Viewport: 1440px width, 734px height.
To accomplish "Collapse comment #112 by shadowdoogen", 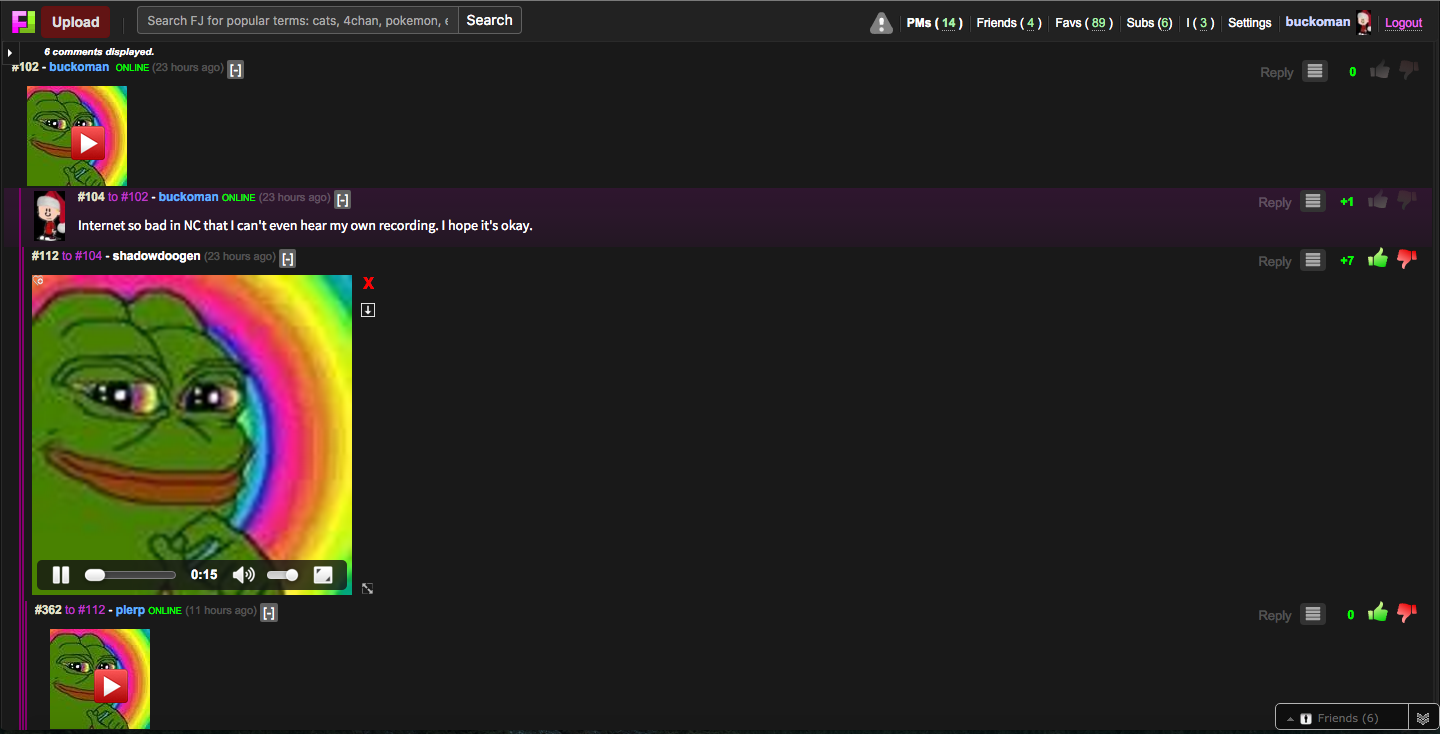I will 287,259.
